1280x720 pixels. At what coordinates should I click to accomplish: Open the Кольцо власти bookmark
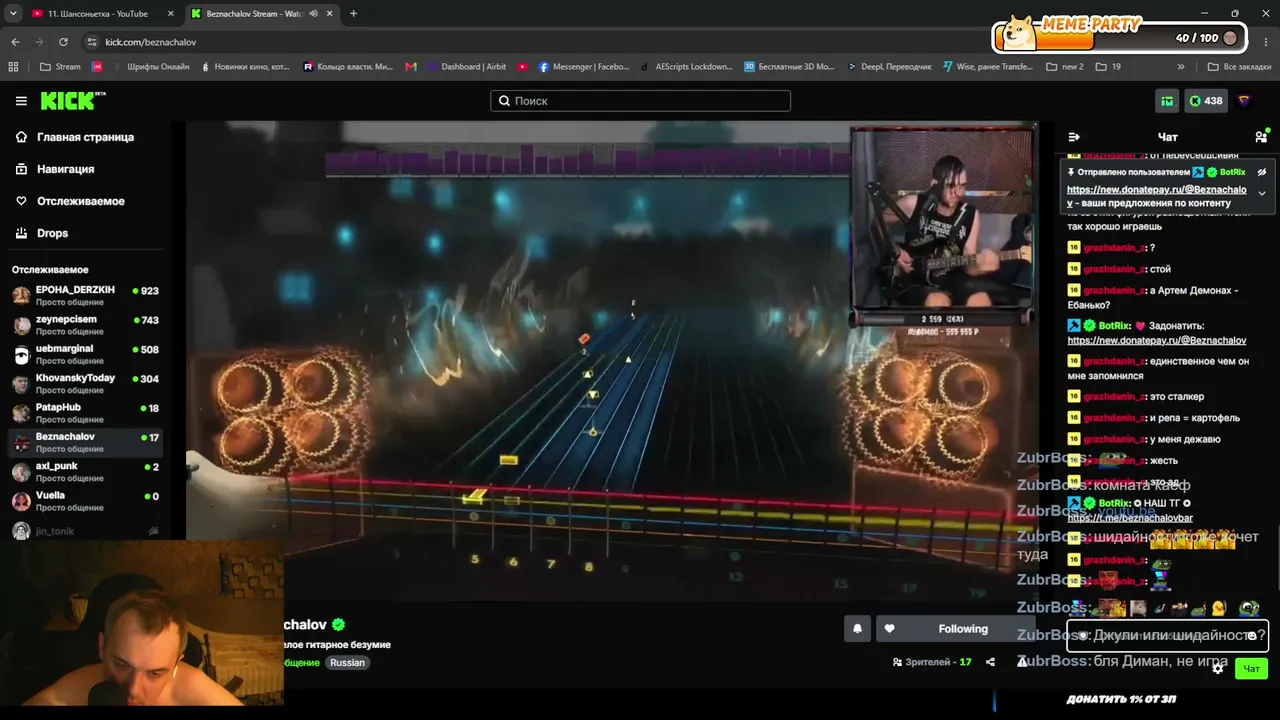coord(348,67)
